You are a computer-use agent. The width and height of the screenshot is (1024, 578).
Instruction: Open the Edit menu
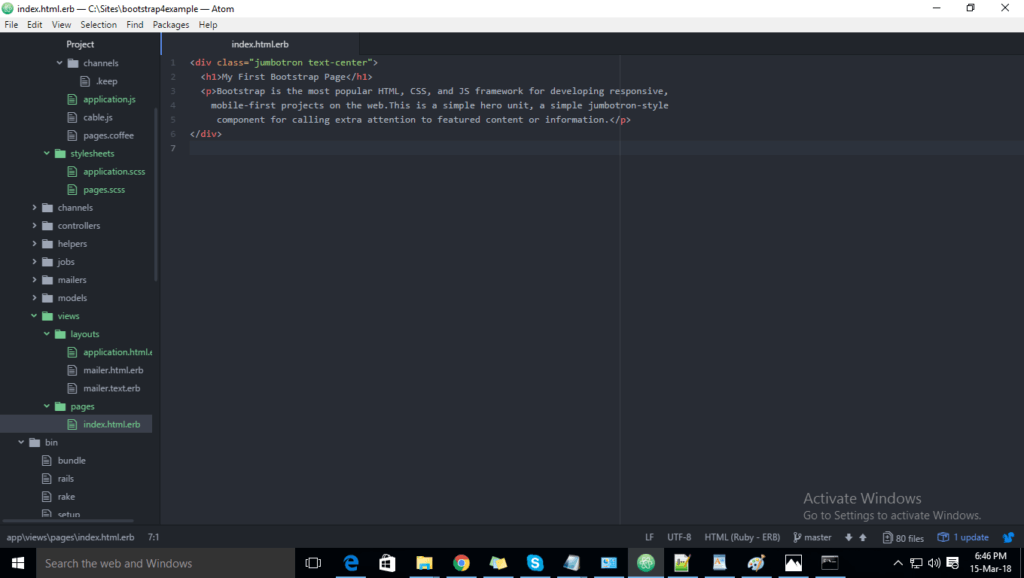coord(35,25)
